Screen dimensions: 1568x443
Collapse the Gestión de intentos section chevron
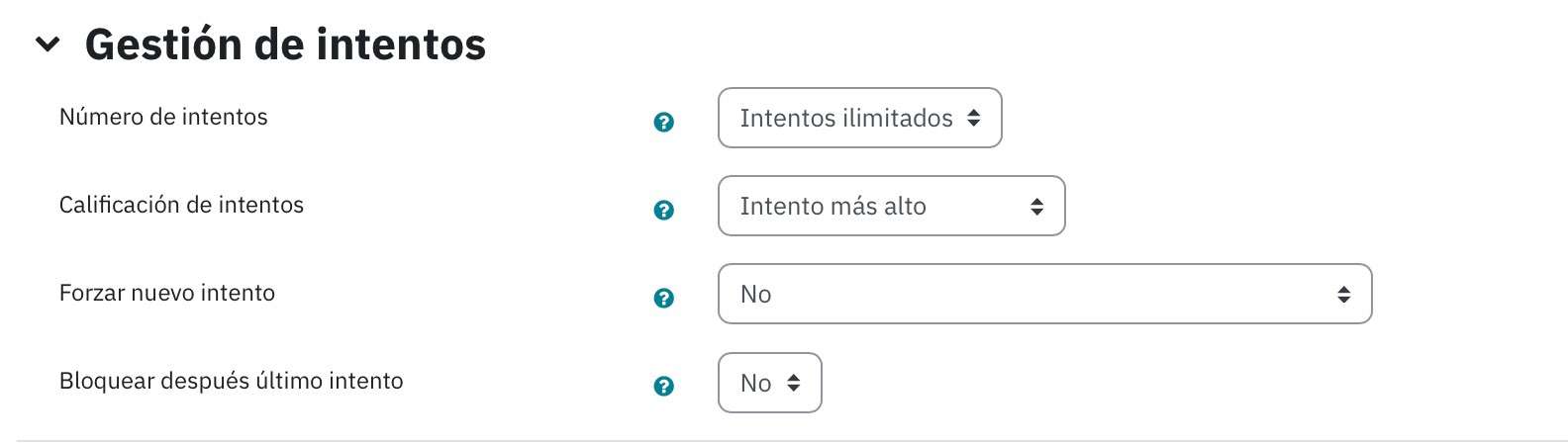pos(48,44)
